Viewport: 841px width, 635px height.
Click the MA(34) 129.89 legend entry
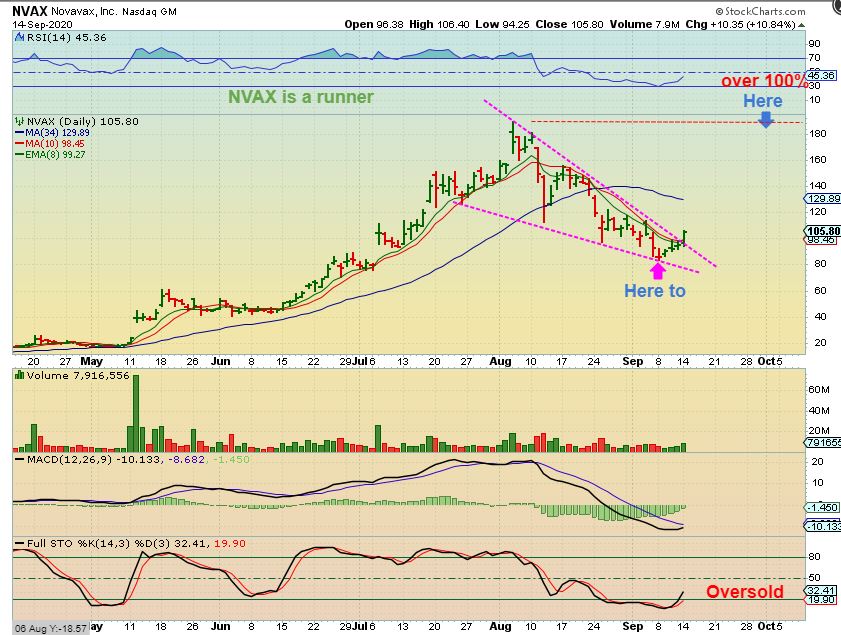click(x=53, y=132)
